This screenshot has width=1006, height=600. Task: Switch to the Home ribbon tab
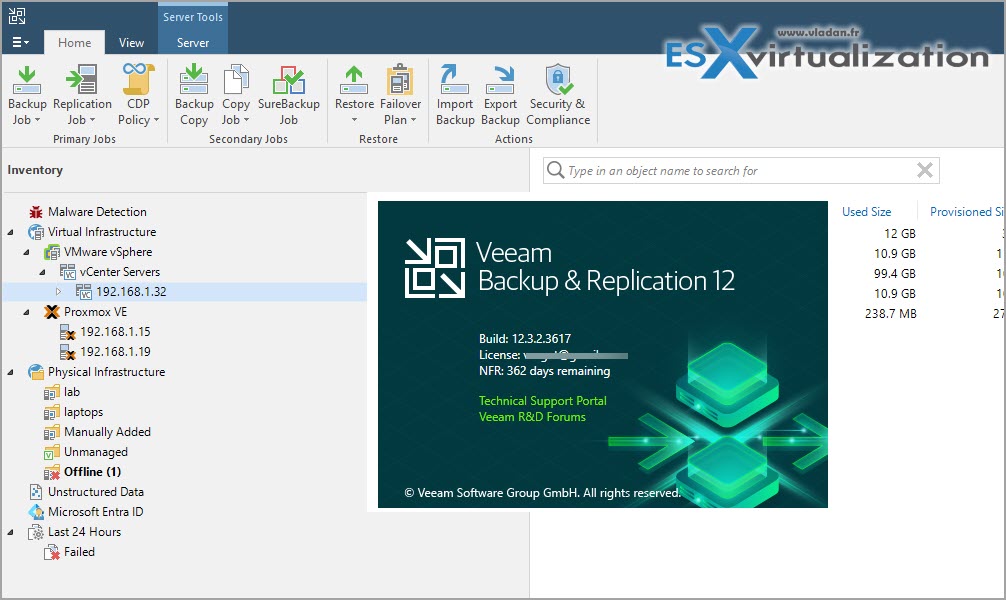(74, 42)
